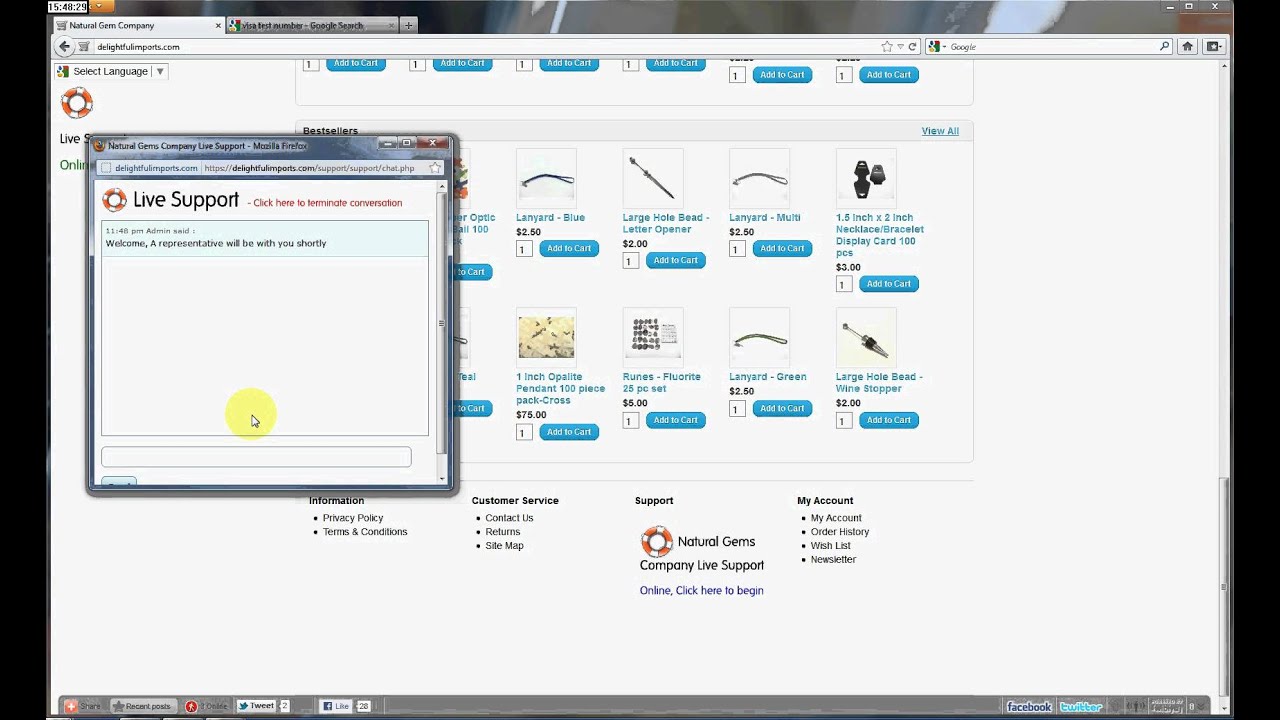Click the lifebuoy Live Support icon in sidebar
Viewport: 1280px width, 720px height.
tap(77, 102)
